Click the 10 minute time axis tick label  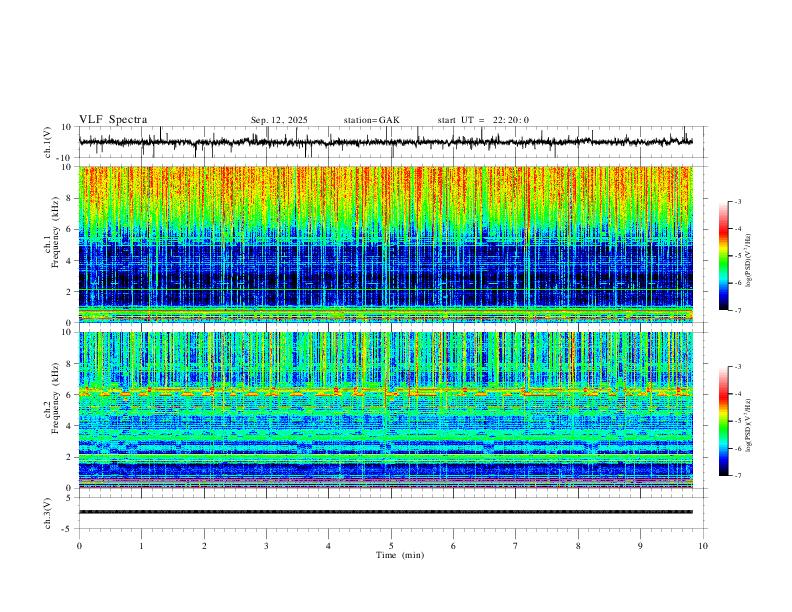click(x=703, y=546)
